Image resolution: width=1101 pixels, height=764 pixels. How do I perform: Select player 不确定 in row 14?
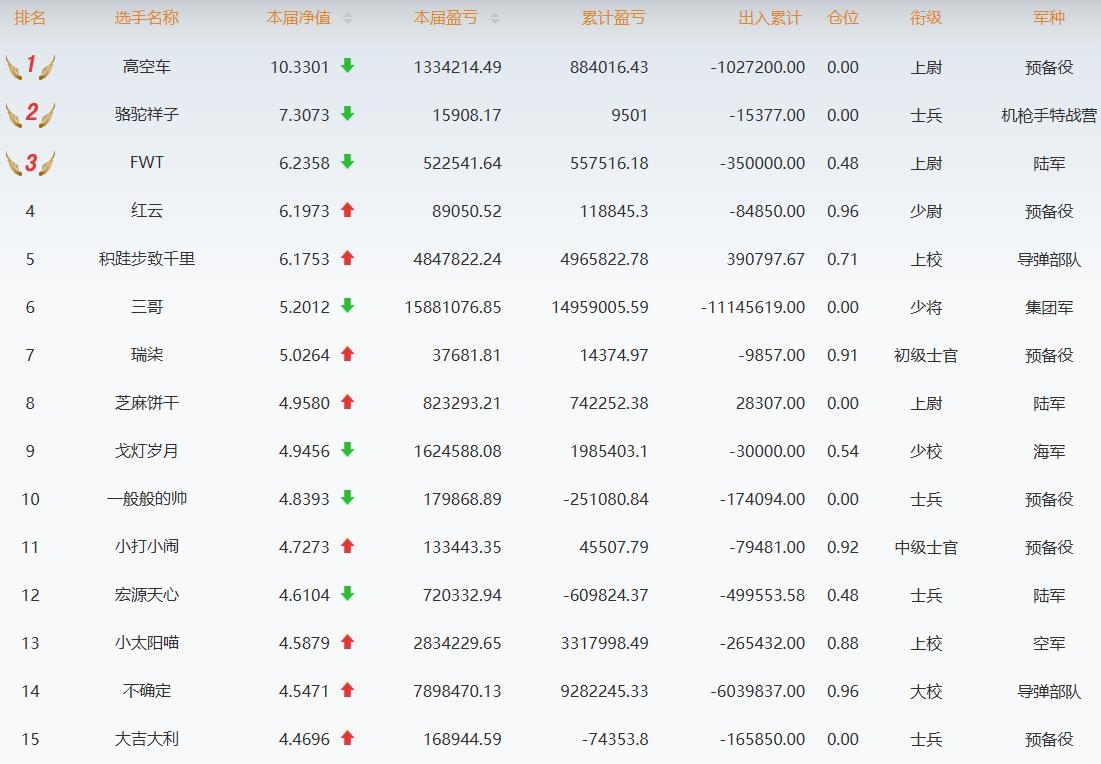coord(147,691)
